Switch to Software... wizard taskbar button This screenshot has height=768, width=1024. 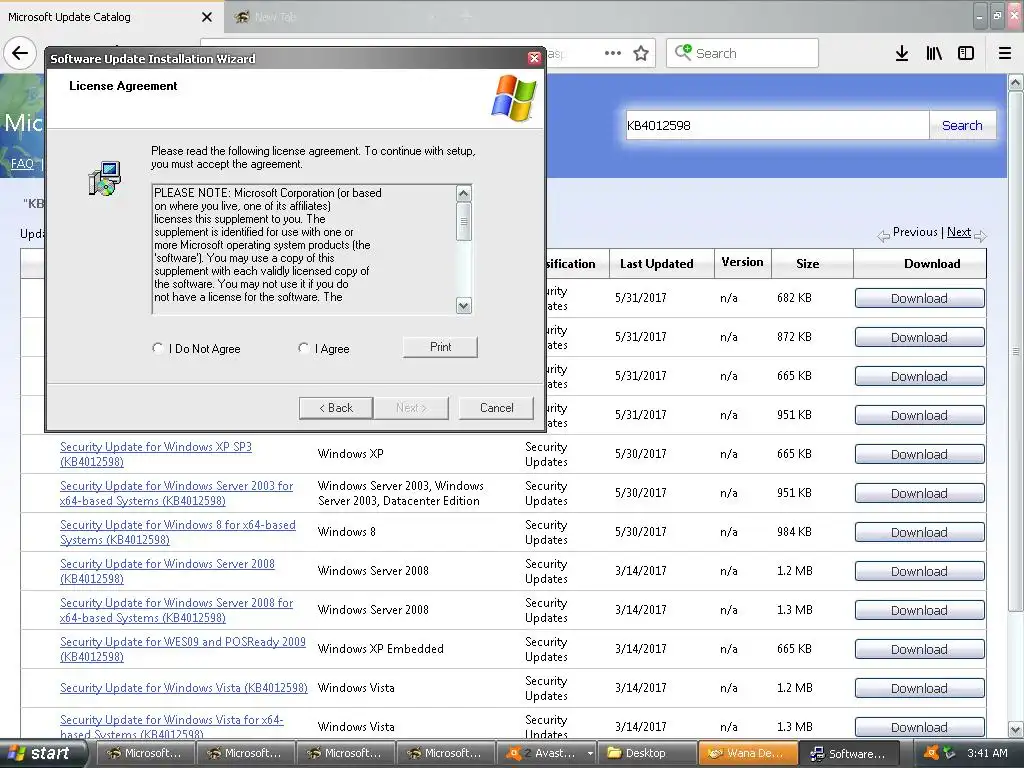(851, 753)
